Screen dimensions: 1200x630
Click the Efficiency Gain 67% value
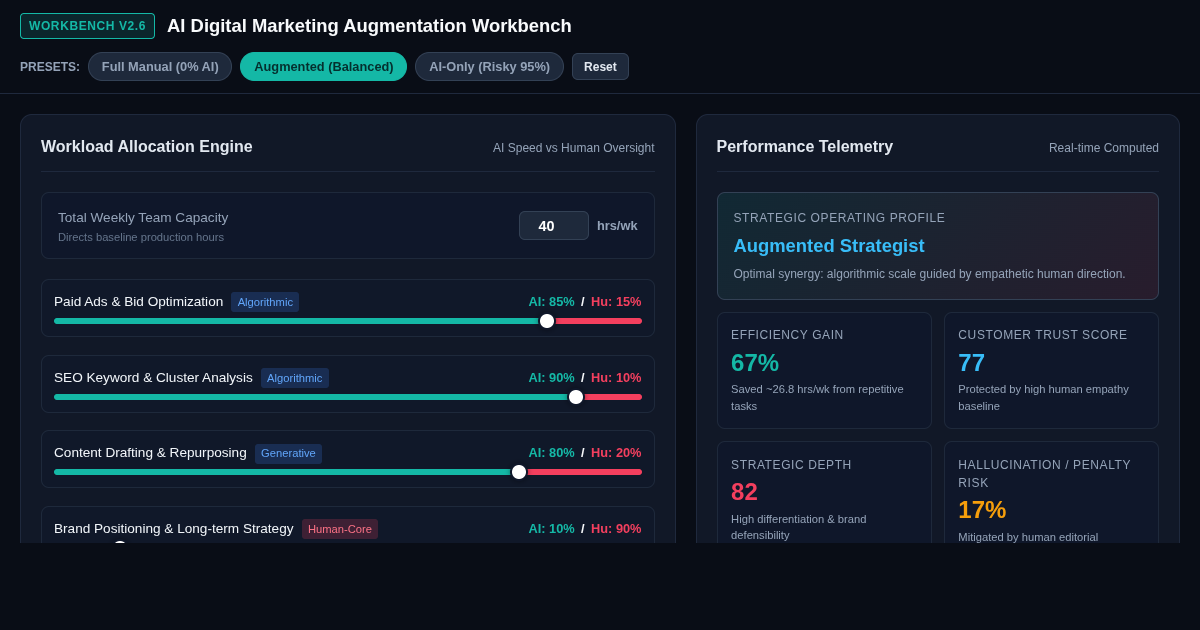coord(755,363)
